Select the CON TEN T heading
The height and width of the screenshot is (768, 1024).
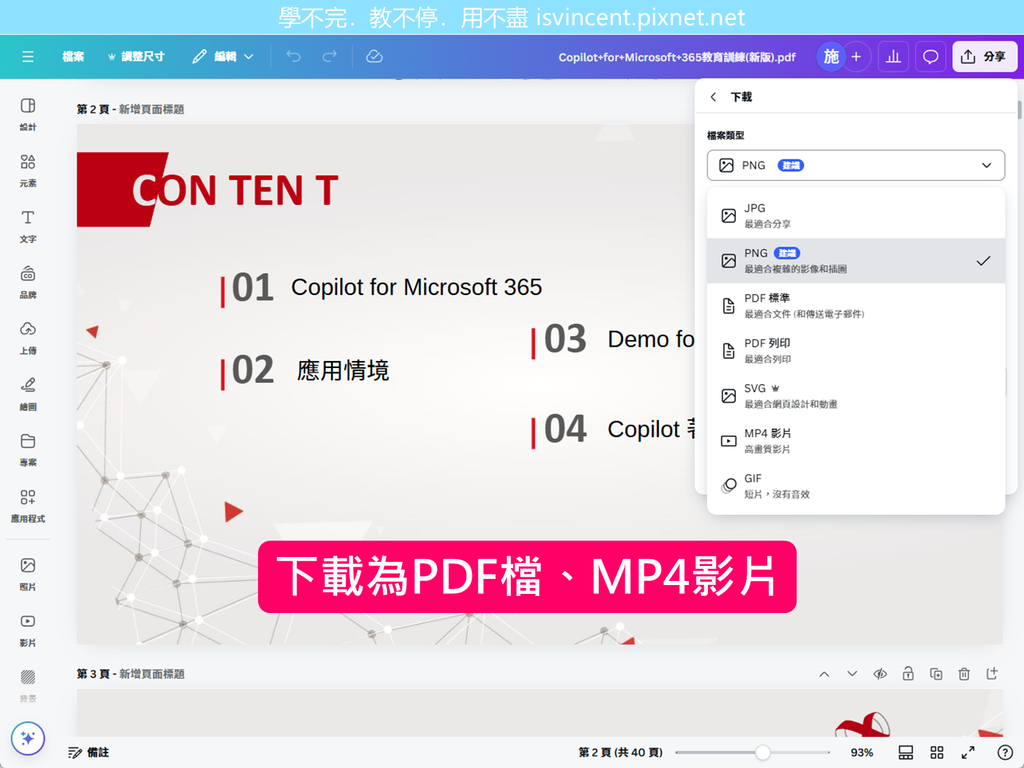[235, 190]
